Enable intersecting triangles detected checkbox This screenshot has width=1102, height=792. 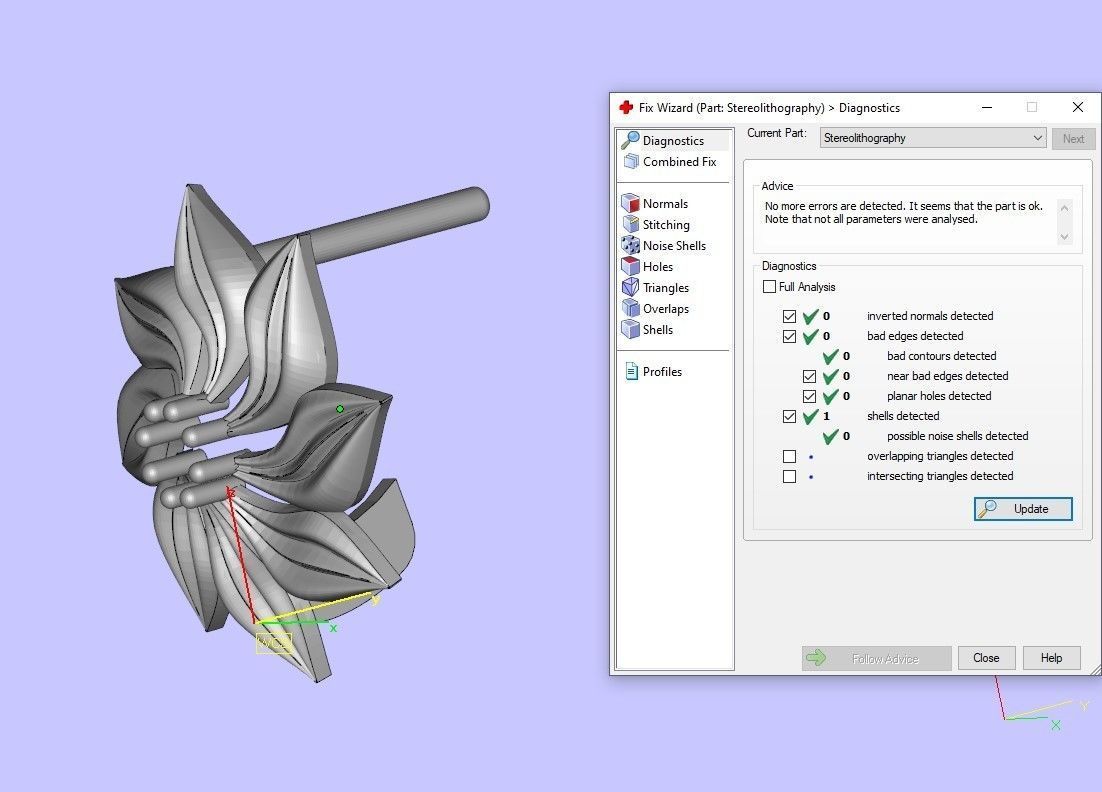[789, 476]
